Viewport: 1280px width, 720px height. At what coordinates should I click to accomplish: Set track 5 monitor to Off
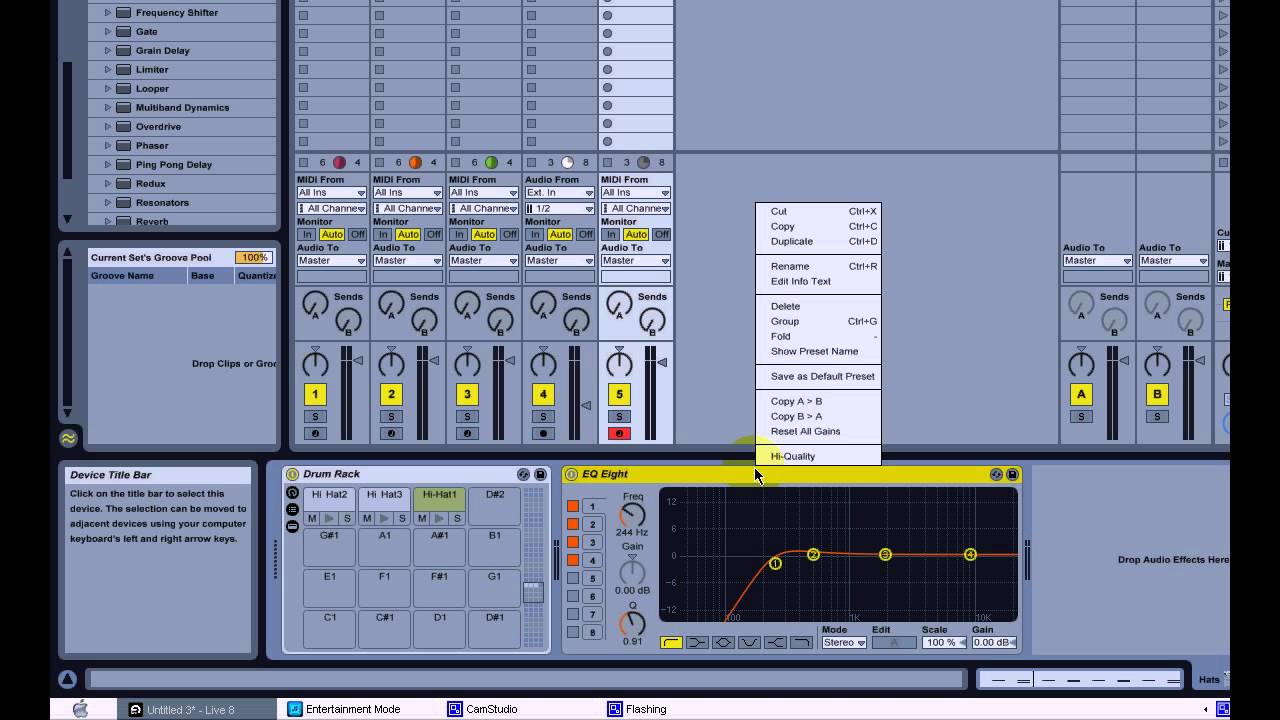pyautogui.click(x=661, y=234)
